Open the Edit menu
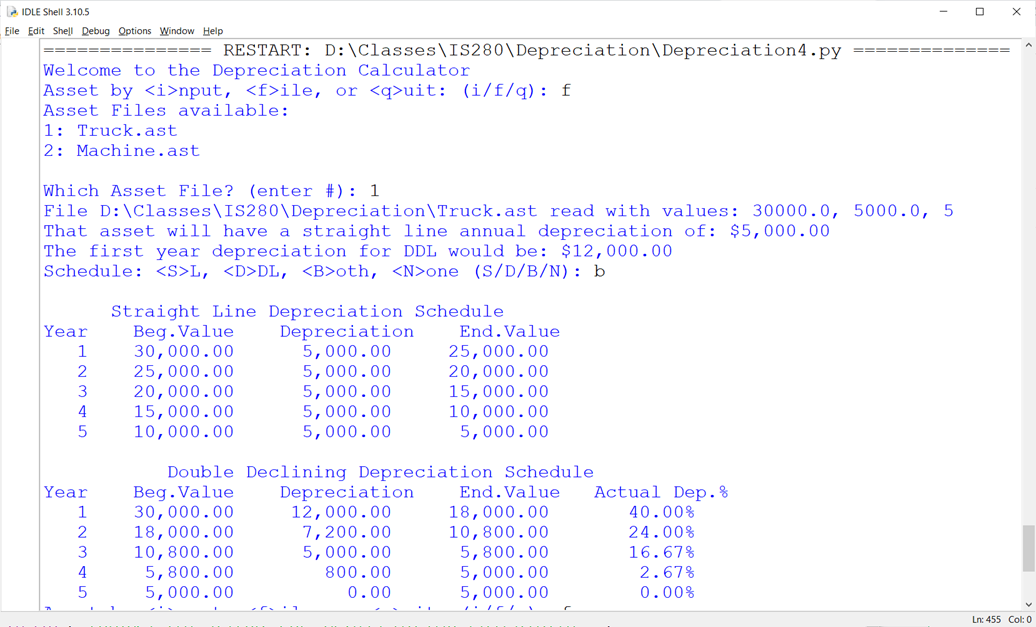The height and width of the screenshot is (627, 1036). [x=36, y=31]
